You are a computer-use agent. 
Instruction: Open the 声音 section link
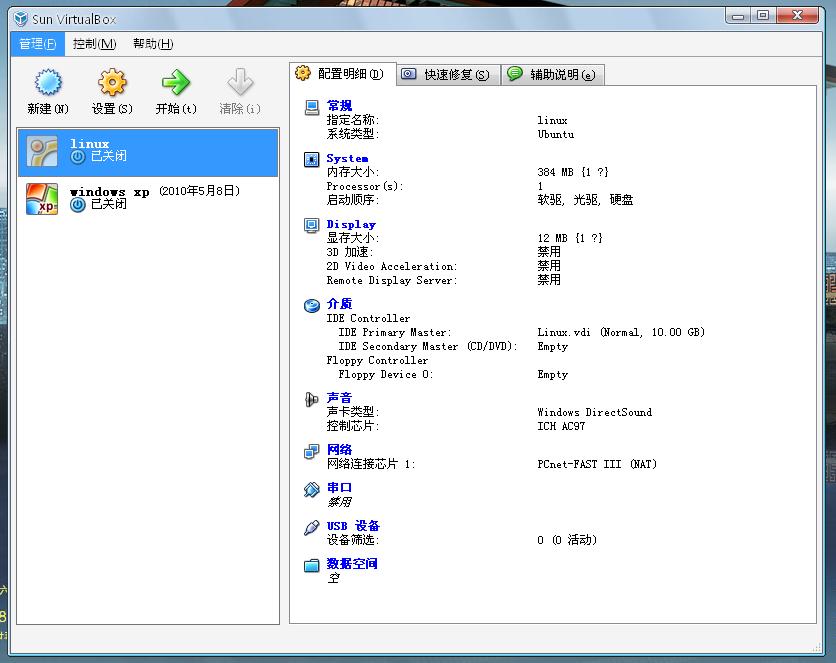339,398
